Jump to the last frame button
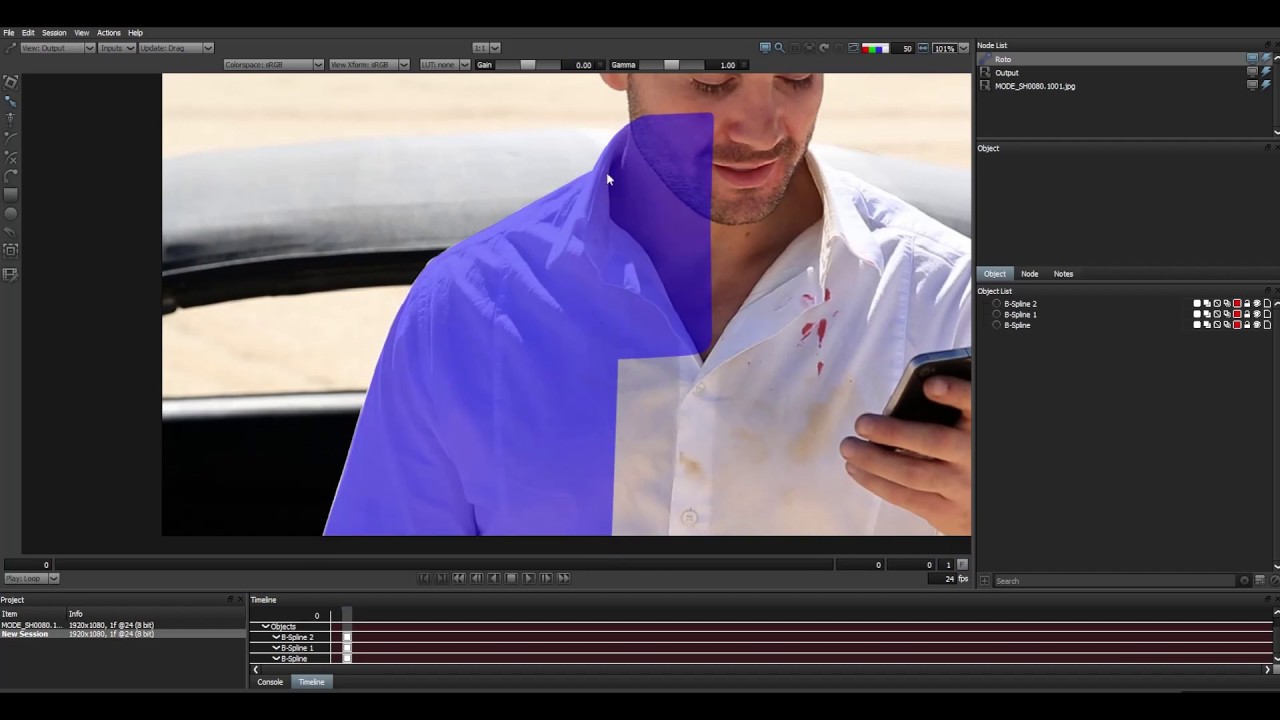The height and width of the screenshot is (720, 1280). (x=564, y=578)
